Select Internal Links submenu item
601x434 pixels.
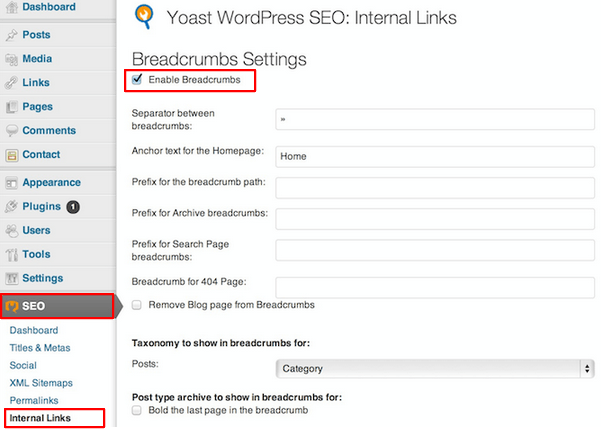[x=40, y=418]
